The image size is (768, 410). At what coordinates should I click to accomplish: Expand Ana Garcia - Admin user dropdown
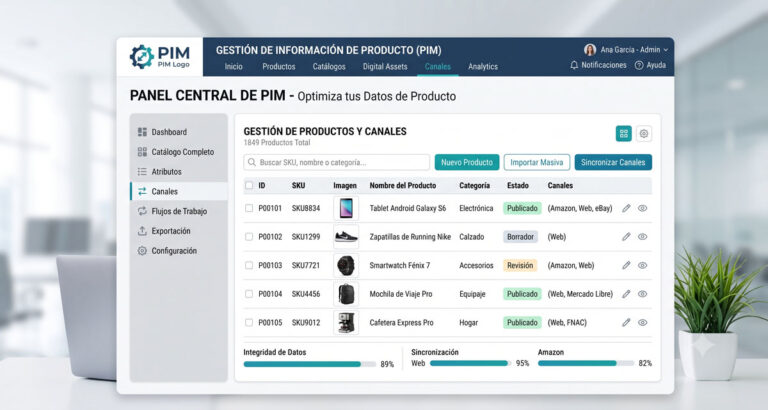[x=666, y=50]
